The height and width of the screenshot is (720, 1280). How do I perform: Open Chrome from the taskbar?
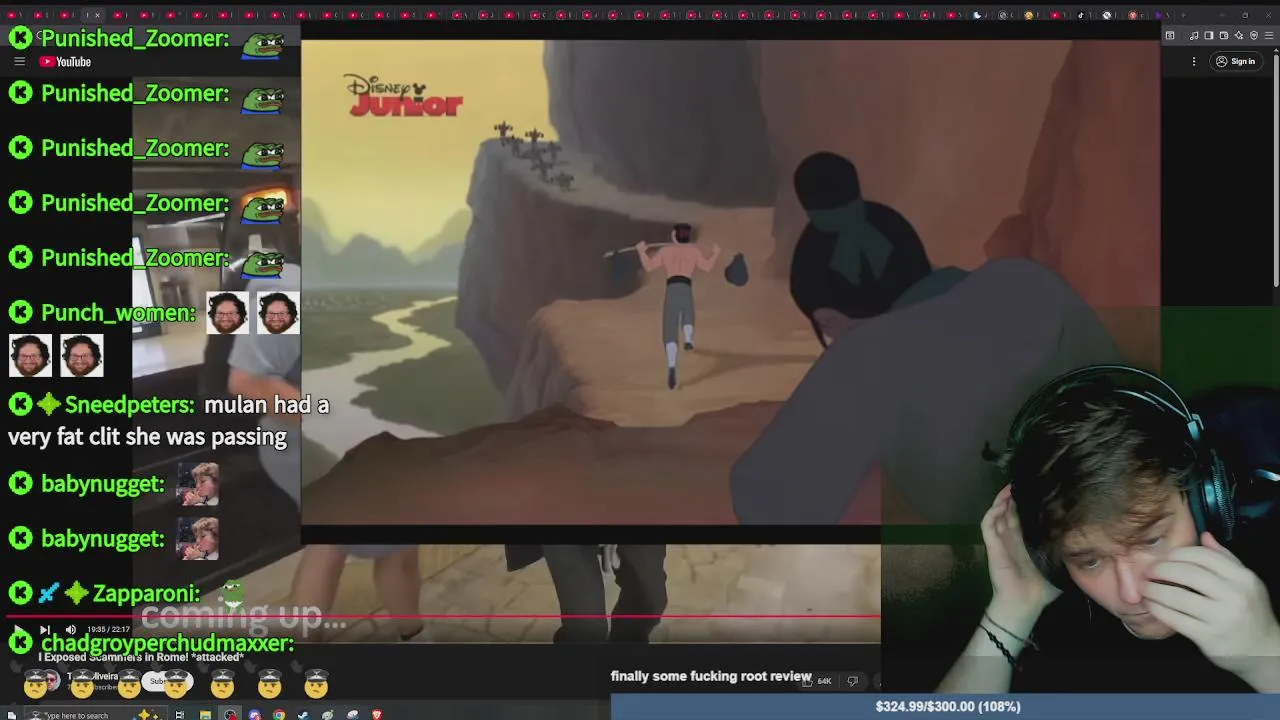tap(279, 715)
